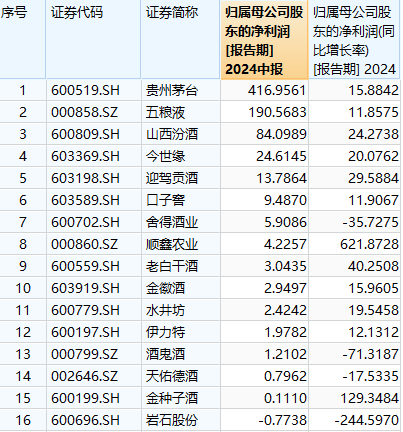Image resolution: width=403 pixels, height=432 pixels.
Task: Click growth rate 24.2738
Action: (x=373, y=134)
